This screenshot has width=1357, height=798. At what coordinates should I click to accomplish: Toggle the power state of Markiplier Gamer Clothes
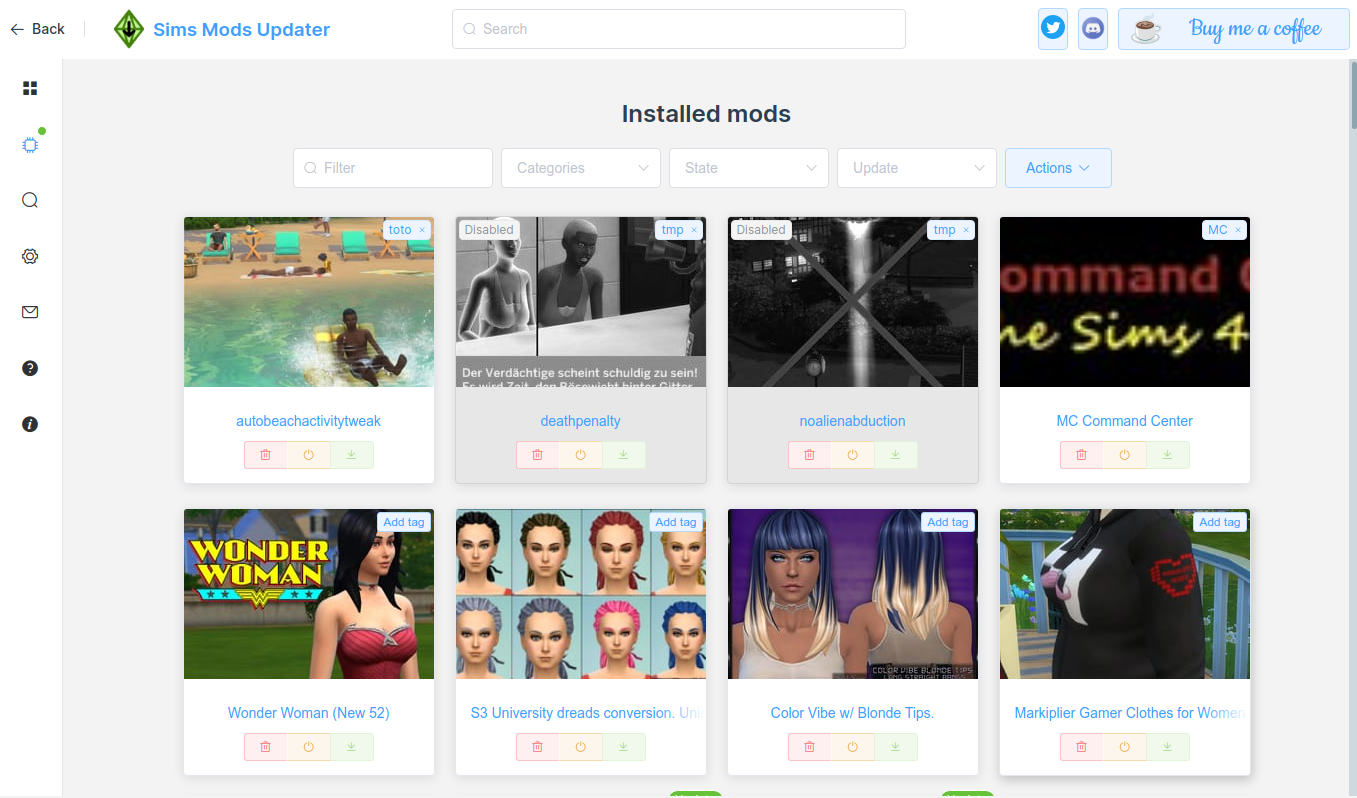click(x=1125, y=747)
